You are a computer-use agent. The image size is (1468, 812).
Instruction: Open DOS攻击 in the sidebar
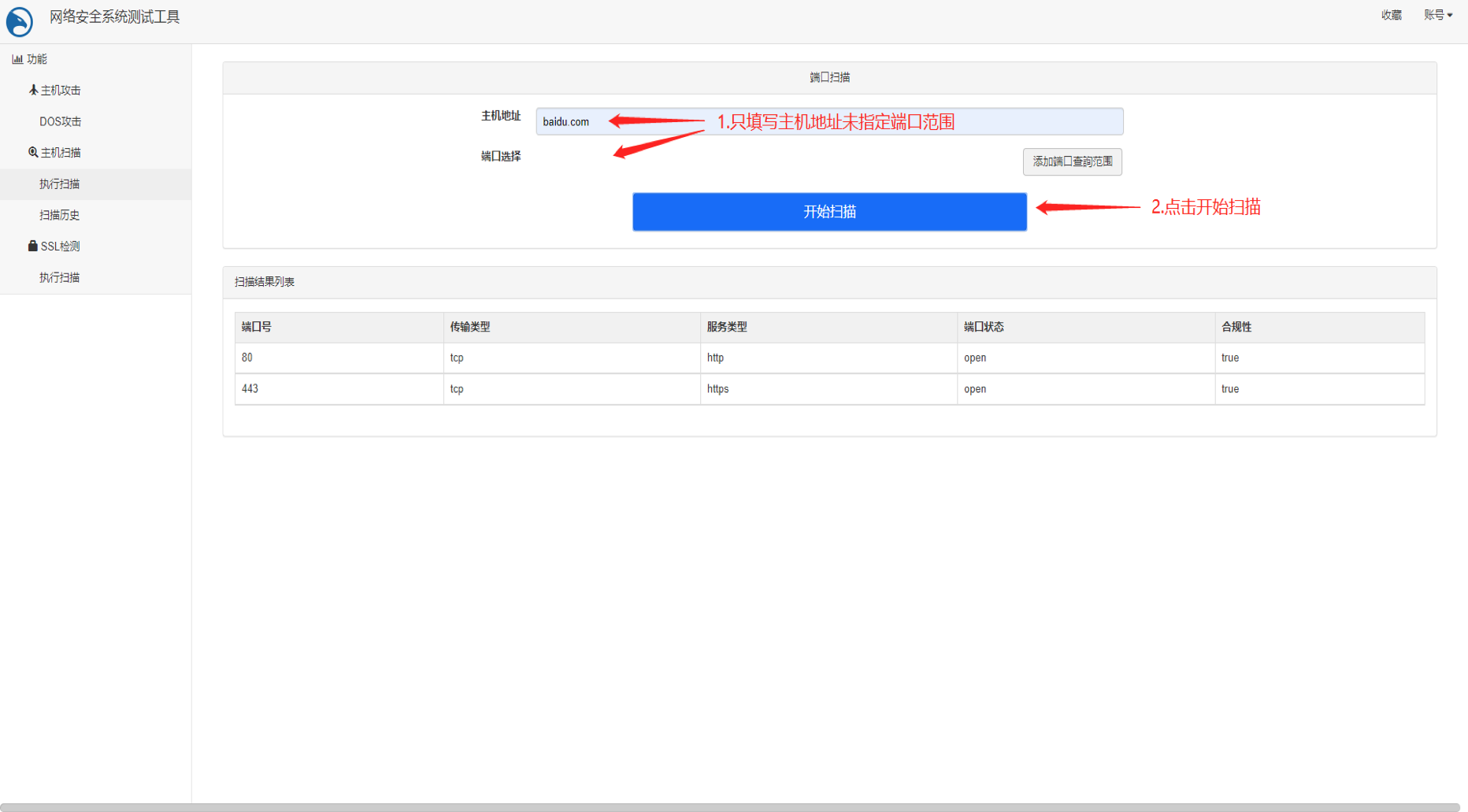(61, 121)
